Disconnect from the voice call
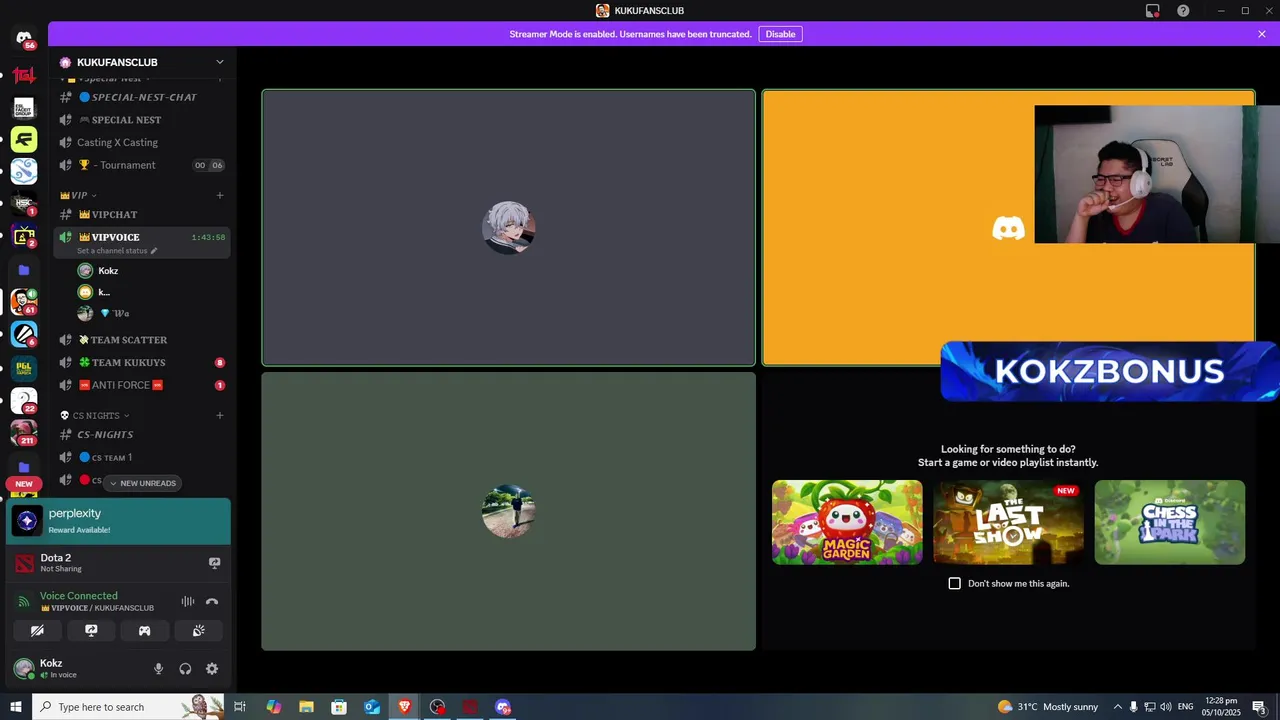This screenshot has height=720, width=1280. click(x=212, y=601)
